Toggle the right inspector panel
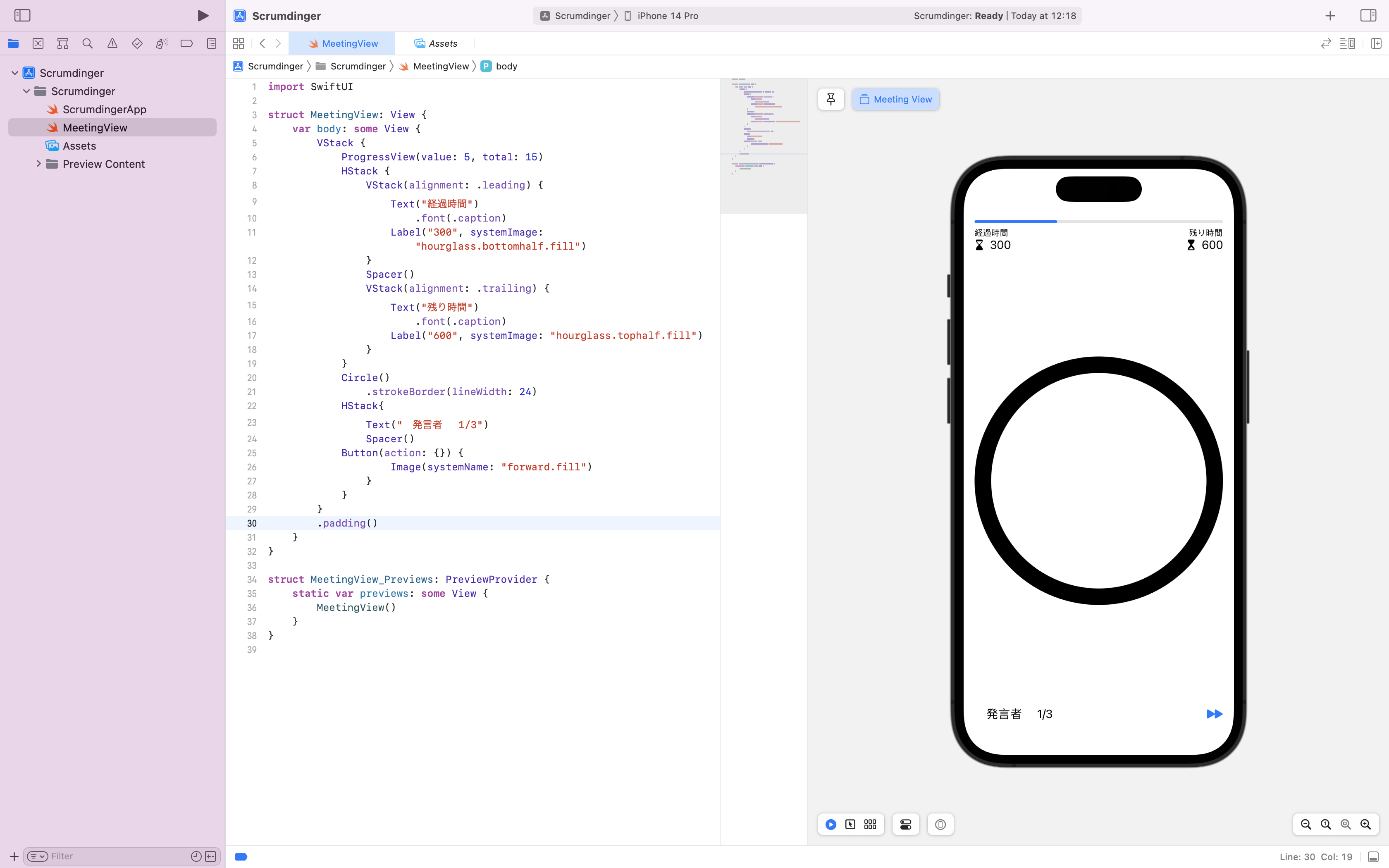This screenshot has width=1389, height=868. 1368,16
